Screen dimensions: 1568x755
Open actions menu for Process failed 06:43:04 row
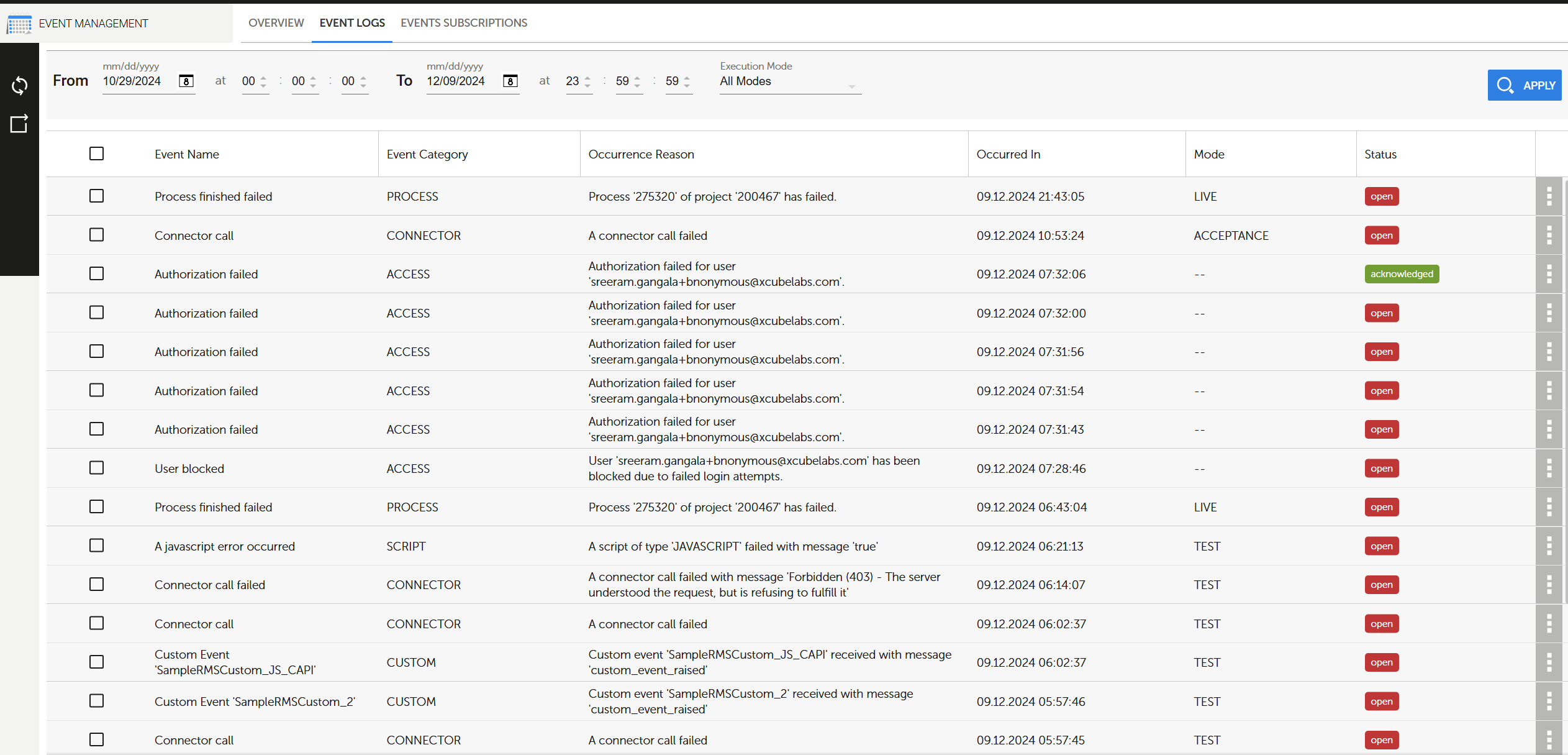pos(1549,507)
